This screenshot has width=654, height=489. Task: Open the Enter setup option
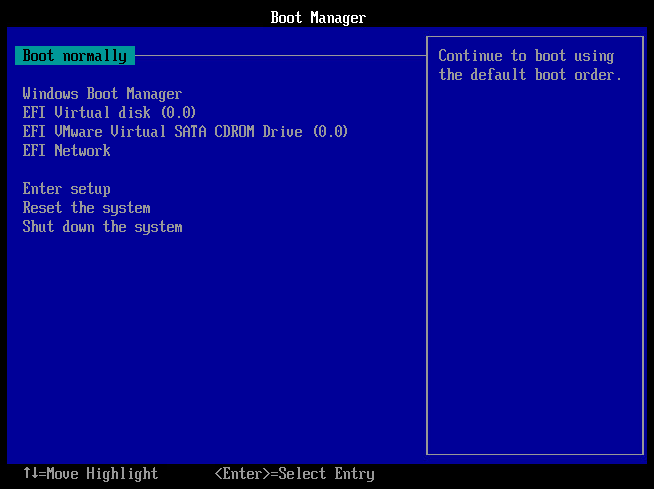(66, 189)
